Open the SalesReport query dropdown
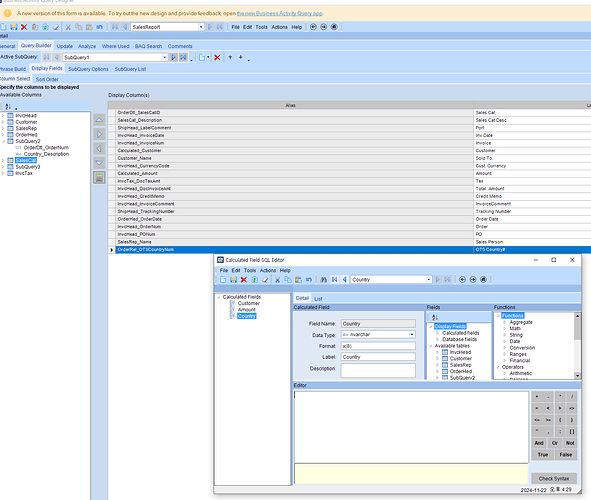Viewport: 591px width, 500px height. 201,27
